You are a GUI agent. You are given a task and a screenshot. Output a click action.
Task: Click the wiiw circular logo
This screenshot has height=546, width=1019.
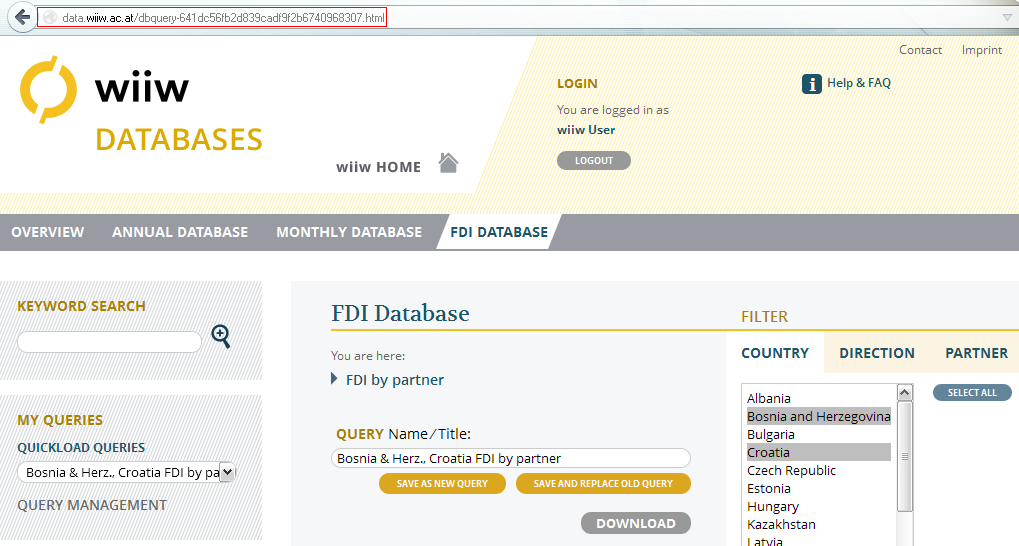(x=48, y=89)
